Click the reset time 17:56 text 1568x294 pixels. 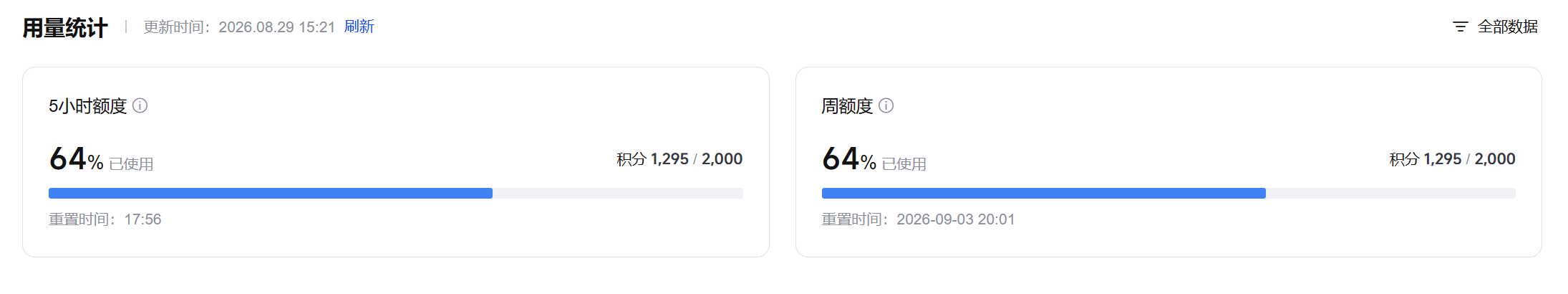(x=142, y=219)
